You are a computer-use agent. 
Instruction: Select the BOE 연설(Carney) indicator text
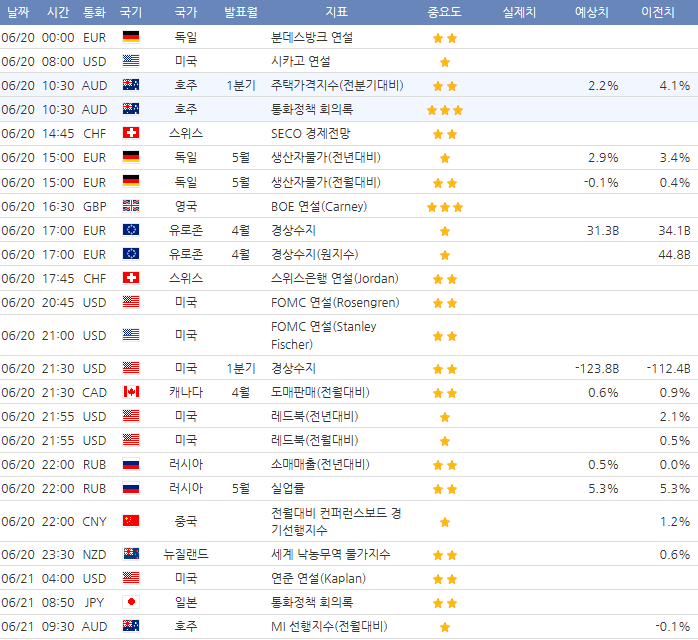coord(319,207)
